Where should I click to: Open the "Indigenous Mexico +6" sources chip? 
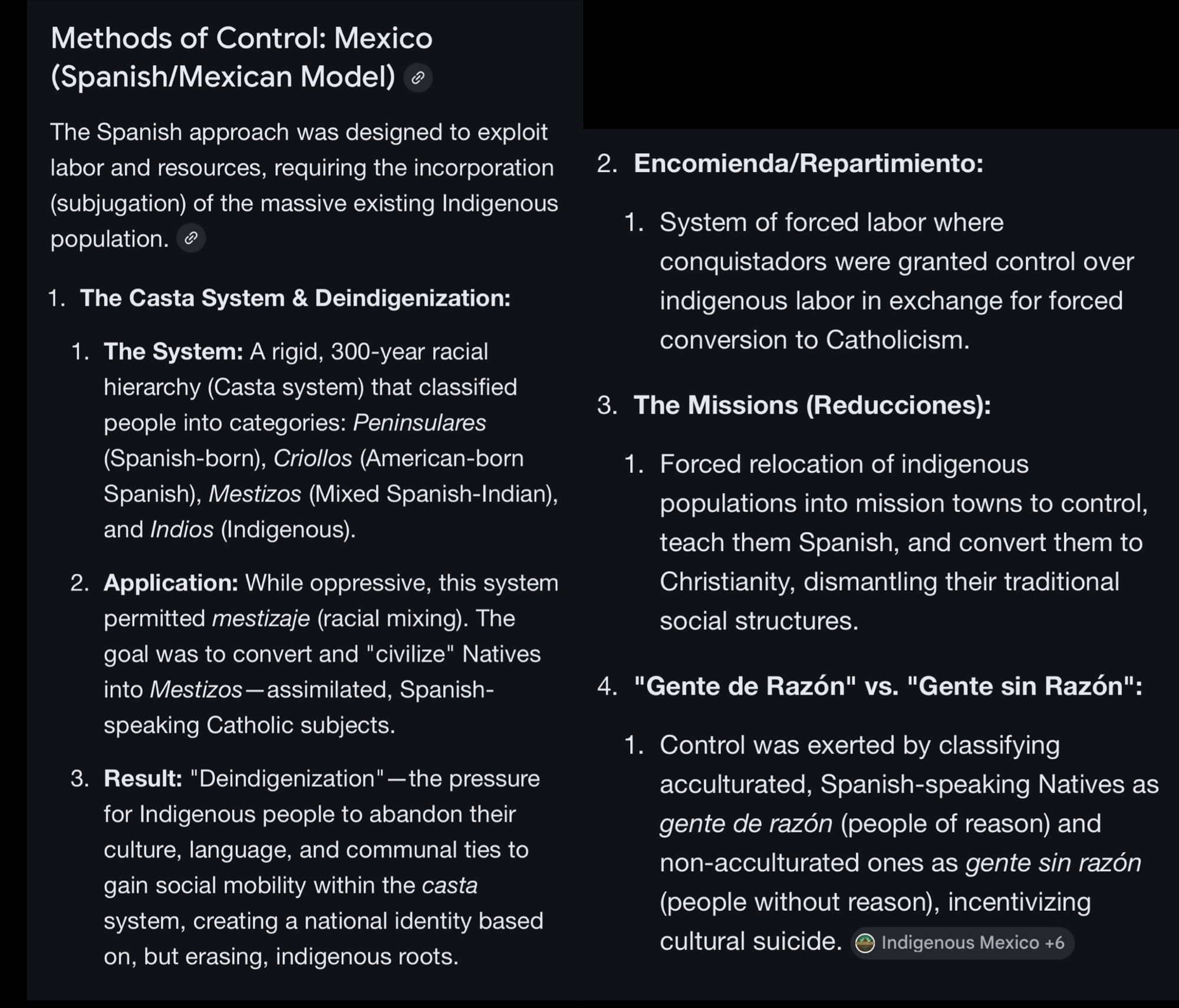coord(972,943)
